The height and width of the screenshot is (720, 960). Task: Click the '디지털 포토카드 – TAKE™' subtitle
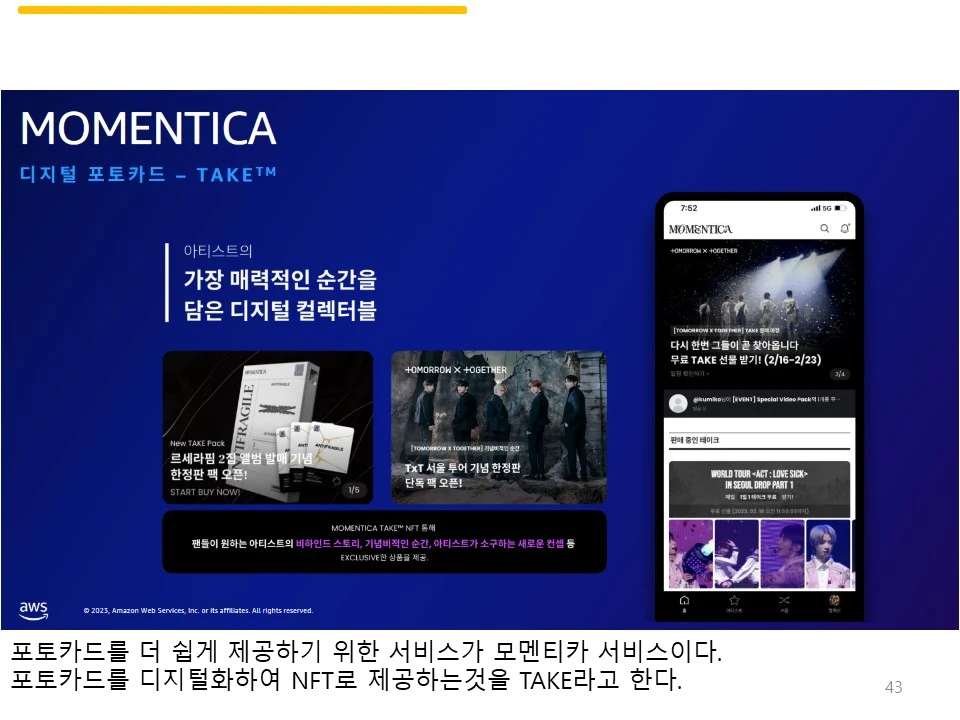tap(148, 174)
